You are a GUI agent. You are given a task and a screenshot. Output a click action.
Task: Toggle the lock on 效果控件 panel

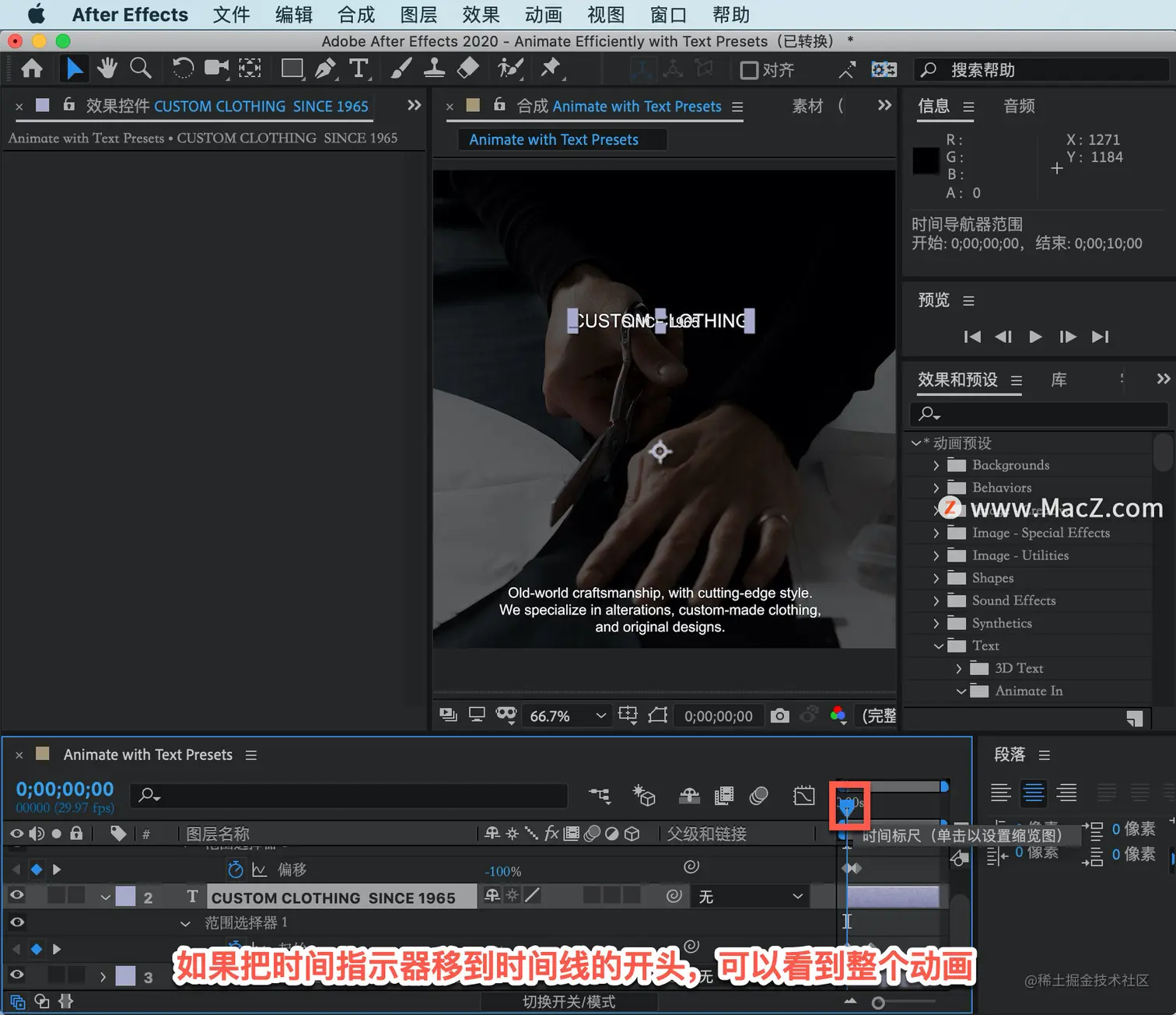(x=69, y=104)
